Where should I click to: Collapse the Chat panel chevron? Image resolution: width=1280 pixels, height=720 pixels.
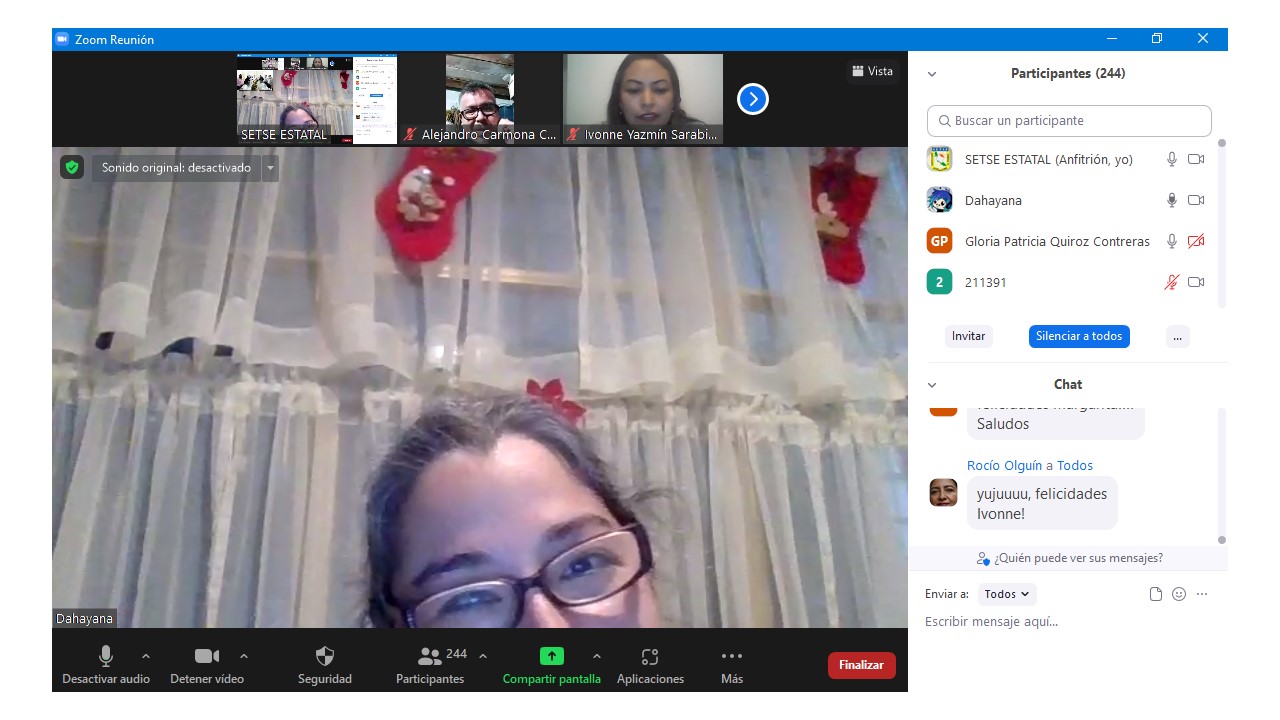[932, 385]
